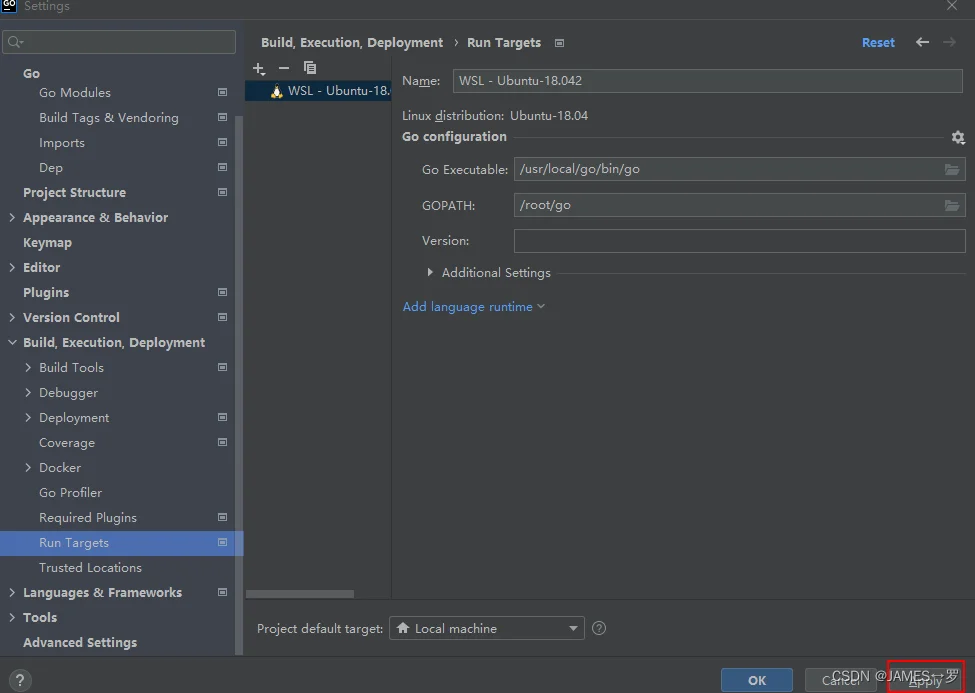Select the Dep settings page
The height and width of the screenshot is (693, 975).
point(51,167)
